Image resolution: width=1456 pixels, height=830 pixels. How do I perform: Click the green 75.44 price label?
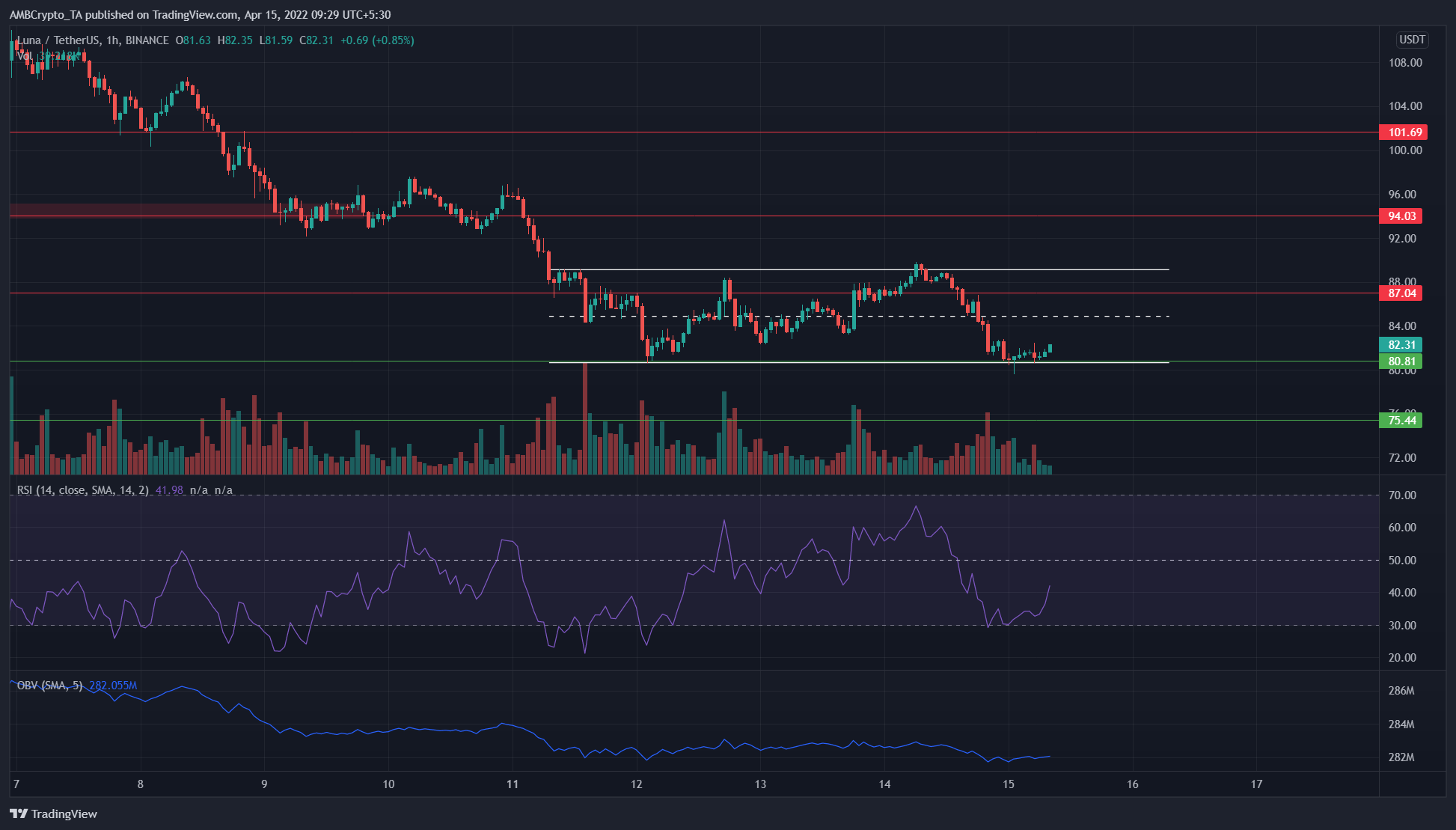coord(1401,421)
